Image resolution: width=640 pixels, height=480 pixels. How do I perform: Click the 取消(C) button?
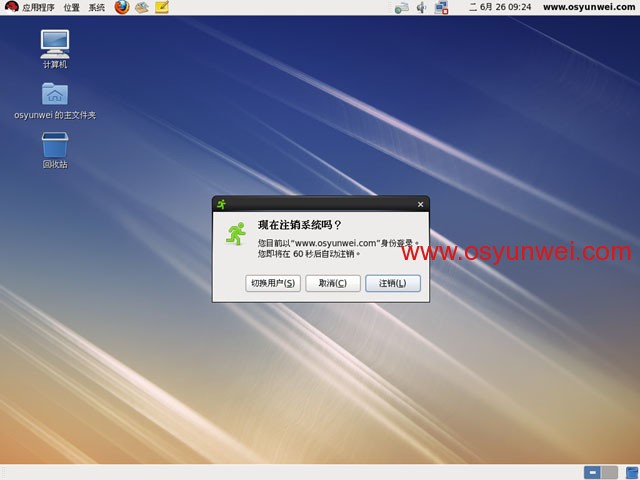(333, 283)
